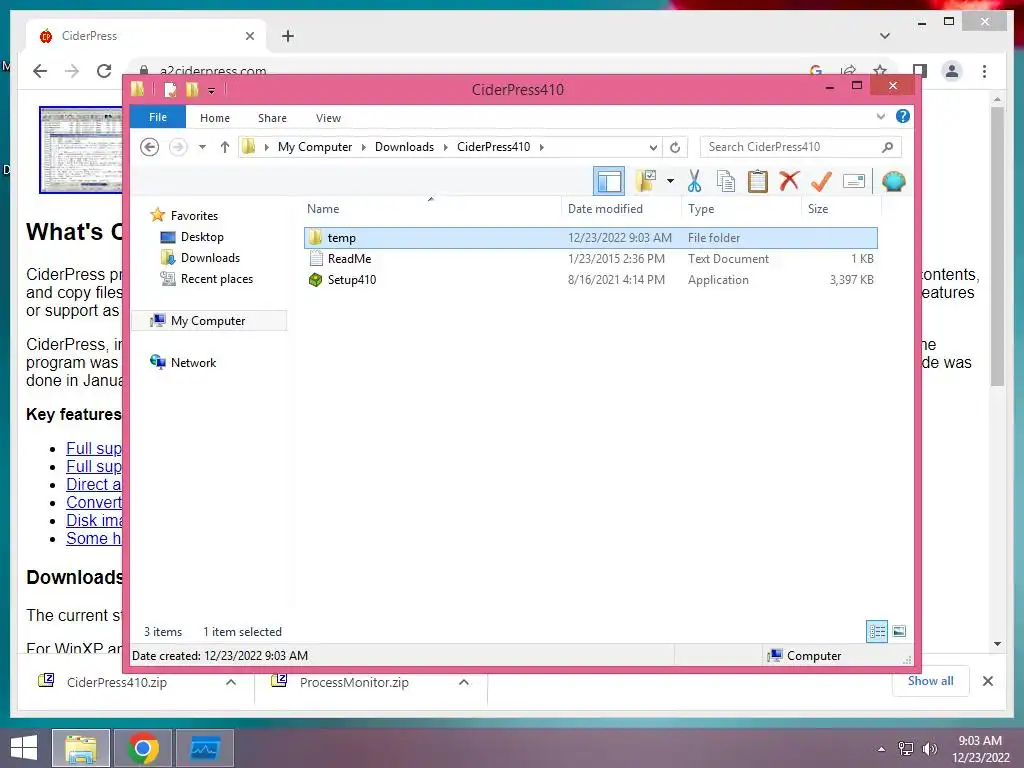The width and height of the screenshot is (1024, 768).
Task: Go back in Explorer navigation
Action: (x=150, y=147)
